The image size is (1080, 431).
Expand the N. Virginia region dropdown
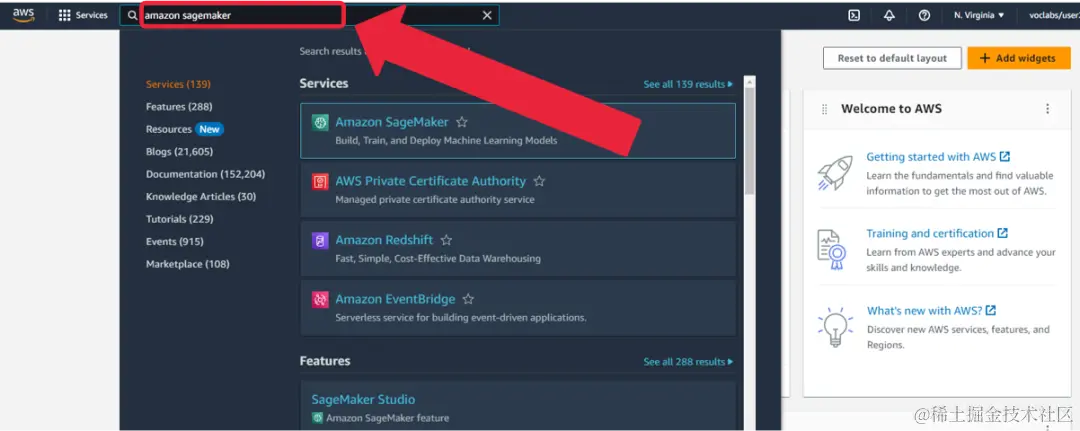tap(979, 15)
